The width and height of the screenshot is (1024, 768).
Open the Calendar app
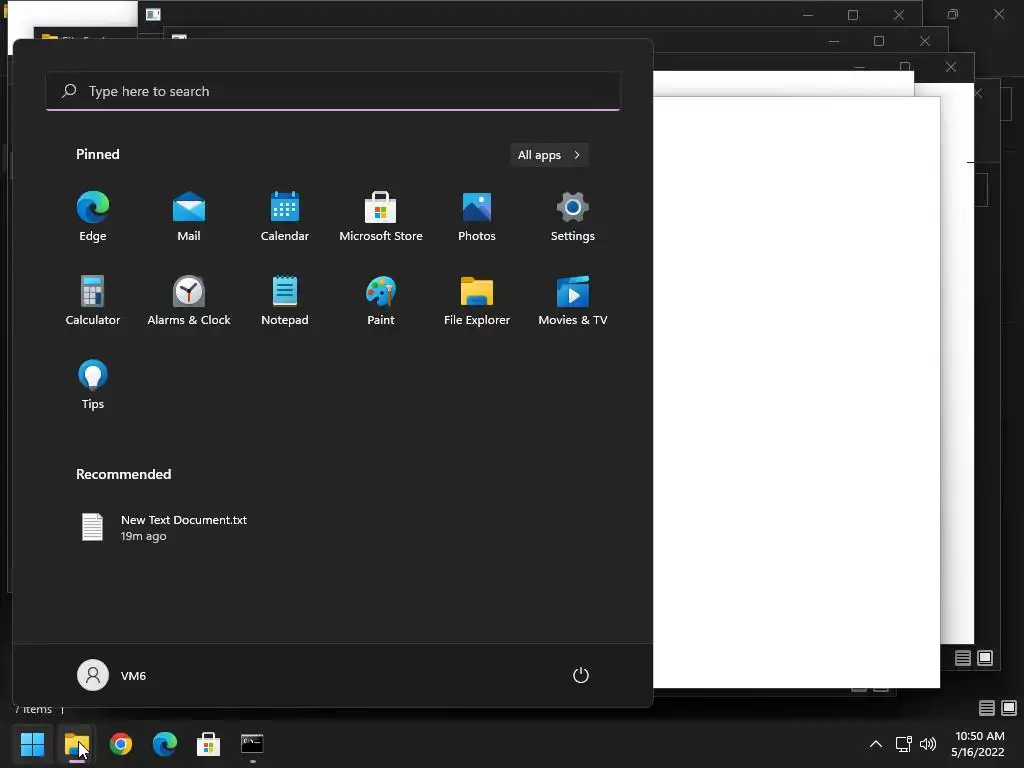pos(285,217)
